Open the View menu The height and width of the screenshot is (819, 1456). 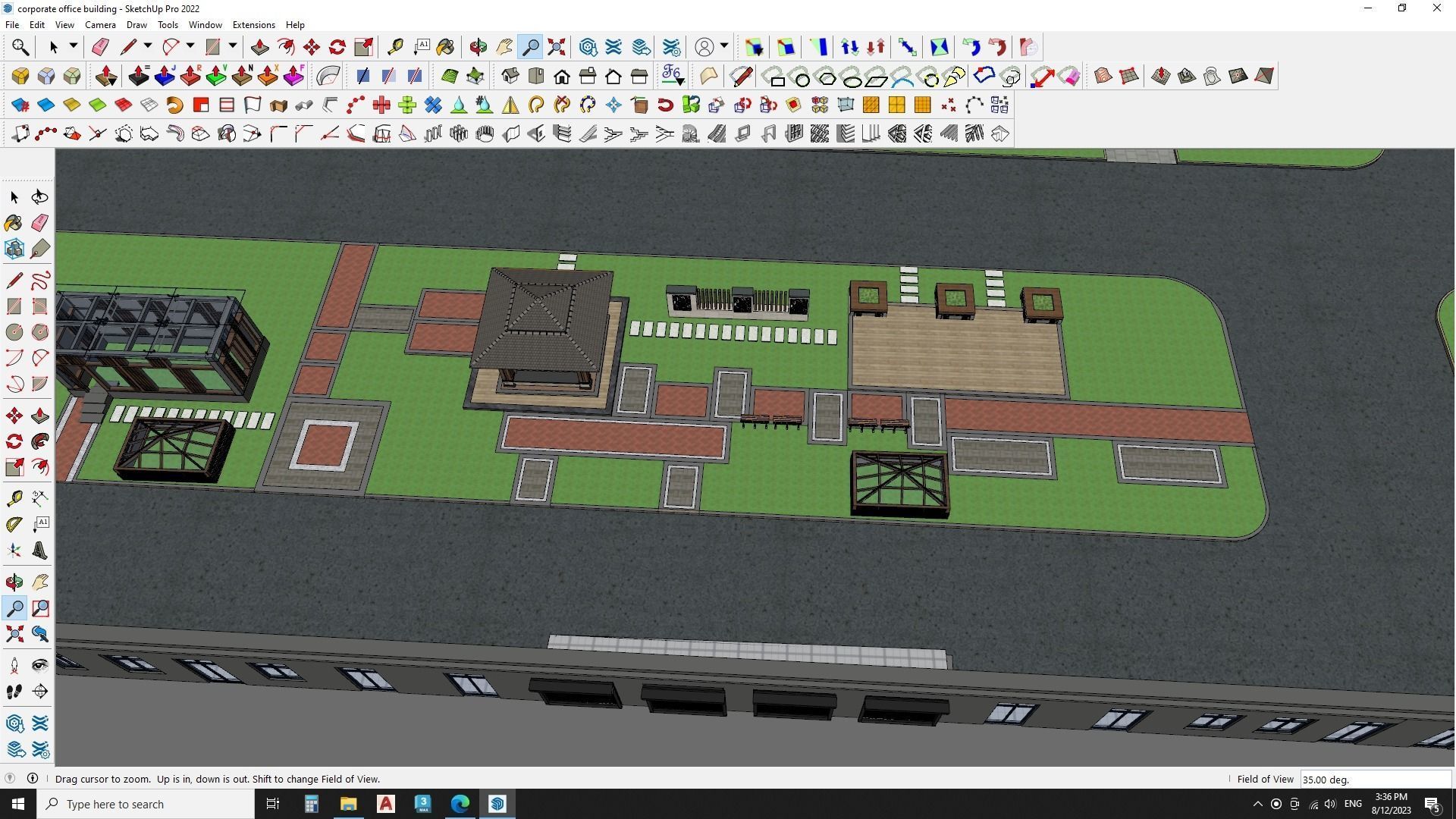pyautogui.click(x=64, y=25)
